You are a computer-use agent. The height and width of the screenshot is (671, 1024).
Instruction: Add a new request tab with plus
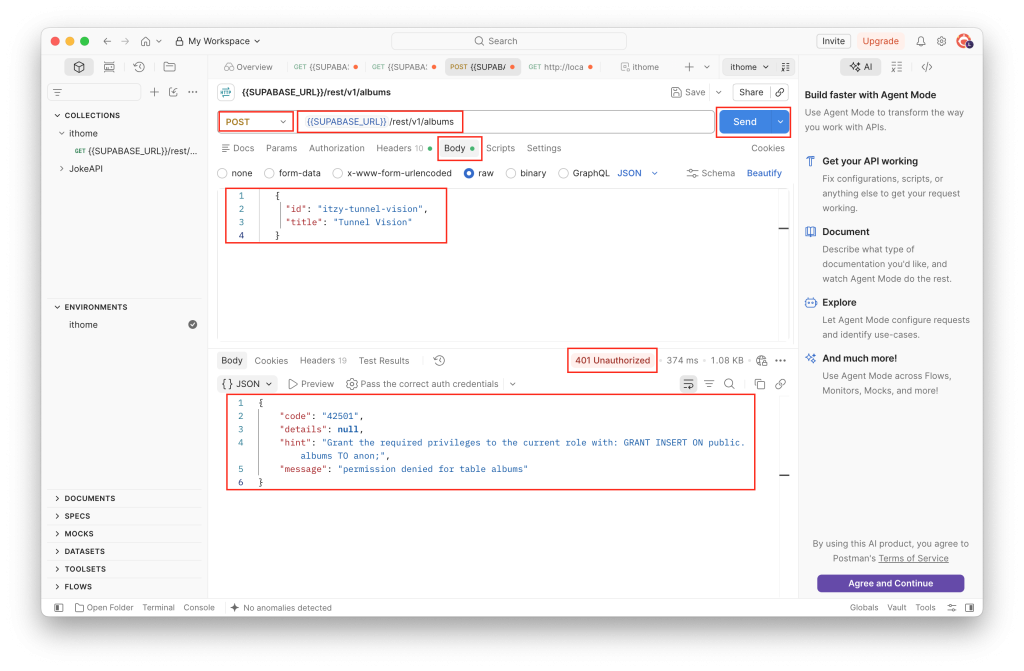click(x=689, y=67)
